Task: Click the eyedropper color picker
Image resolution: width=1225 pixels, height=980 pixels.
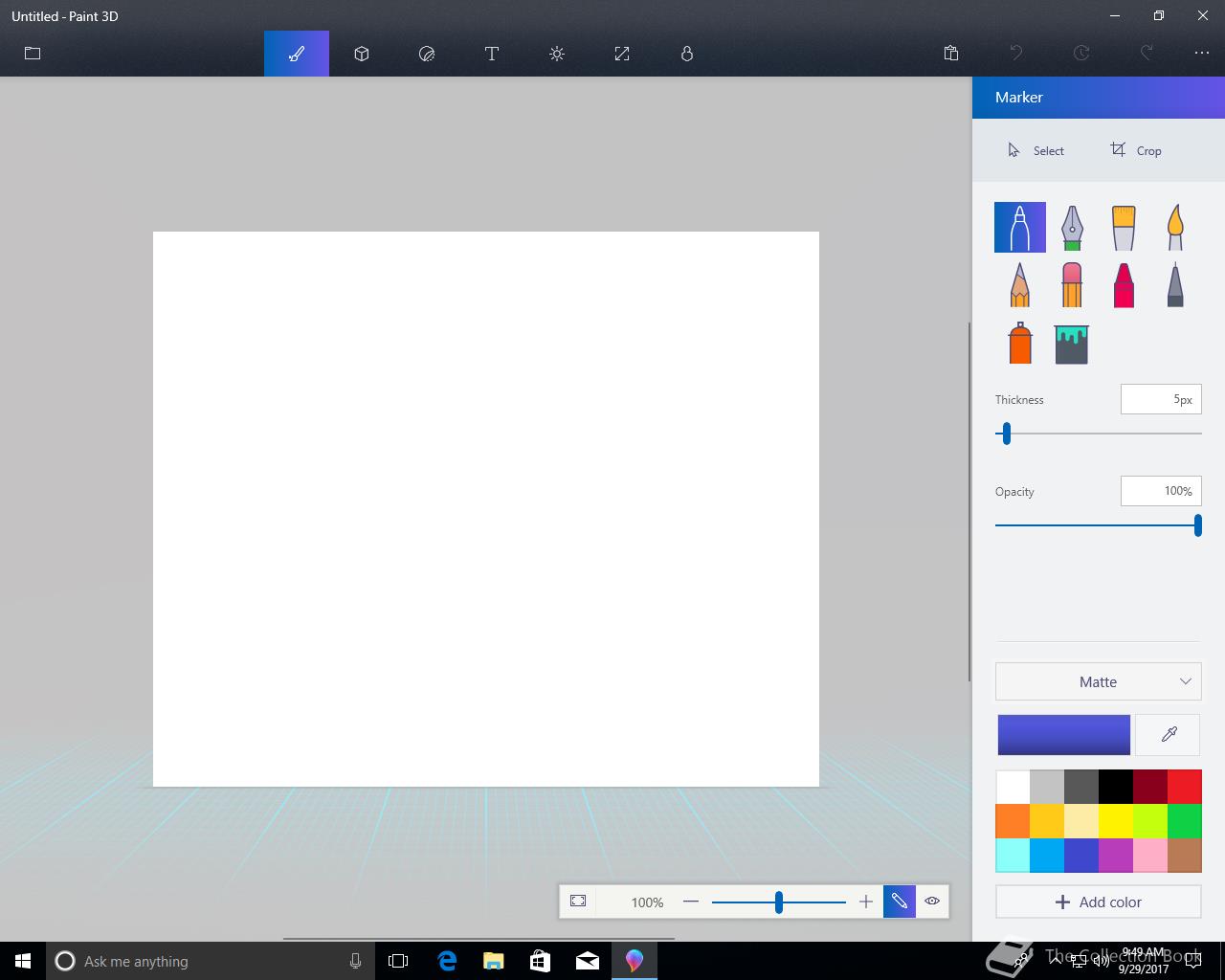Action: (x=1169, y=735)
